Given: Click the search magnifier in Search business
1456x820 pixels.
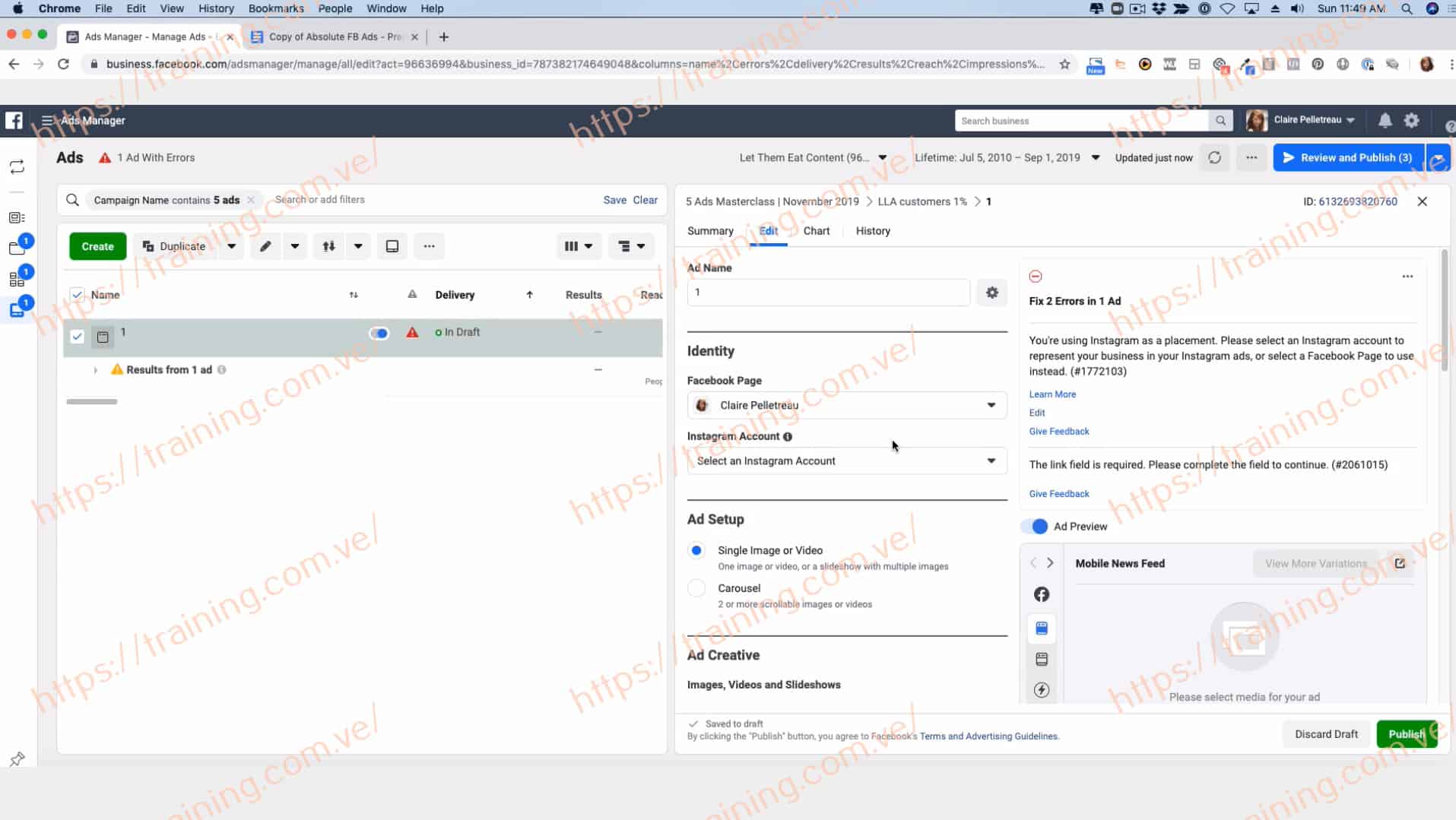Looking at the screenshot, I should coord(1220,121).
